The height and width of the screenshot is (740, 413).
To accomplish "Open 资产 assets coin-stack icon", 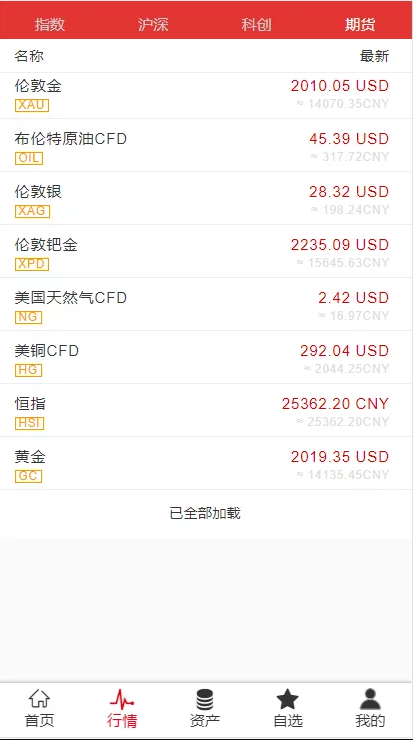I will 204,699.
